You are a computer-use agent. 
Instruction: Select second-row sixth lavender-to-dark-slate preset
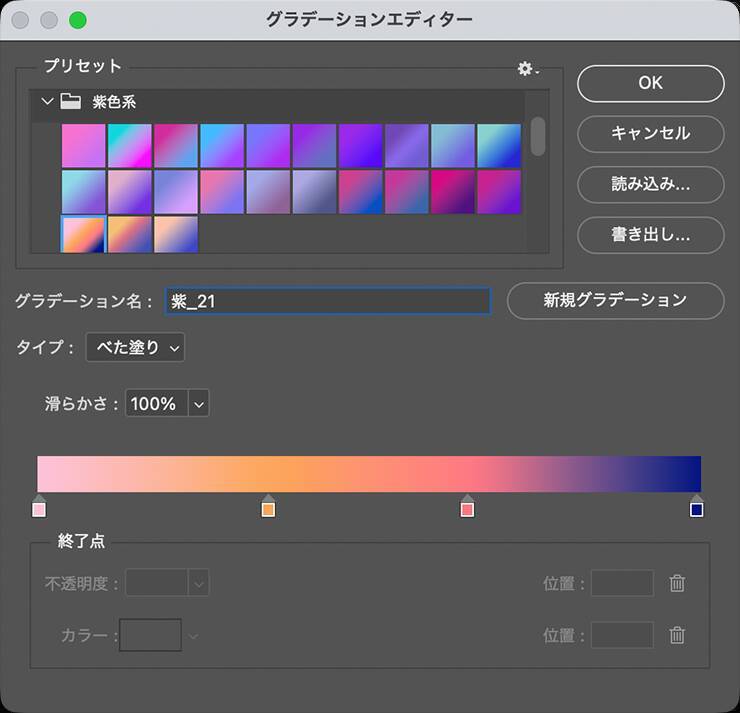314,192
